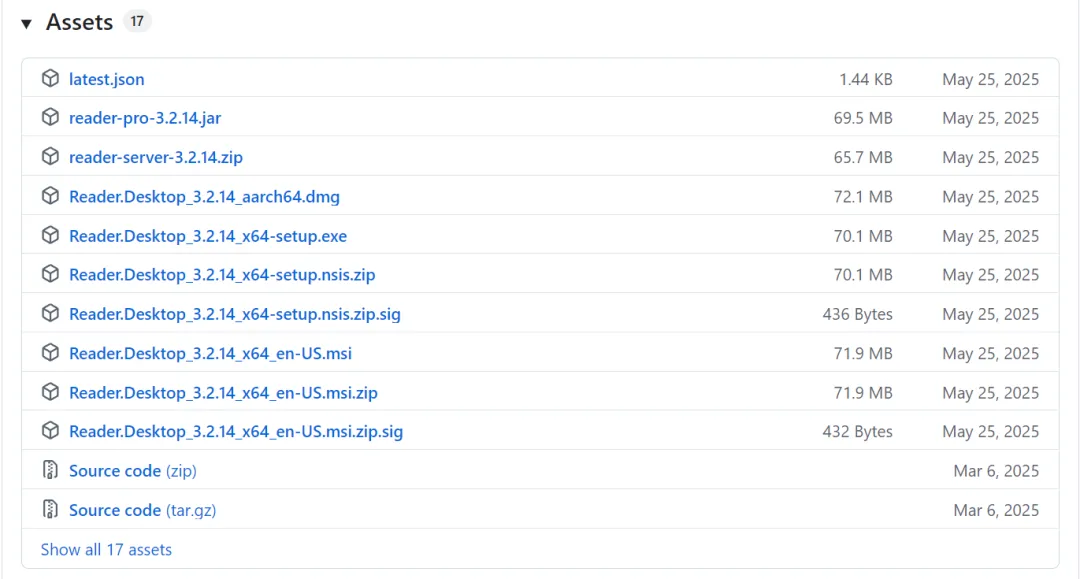Download reader-server-3.2.14.zip
1080x579 pixels.
[x=156, y=157]
